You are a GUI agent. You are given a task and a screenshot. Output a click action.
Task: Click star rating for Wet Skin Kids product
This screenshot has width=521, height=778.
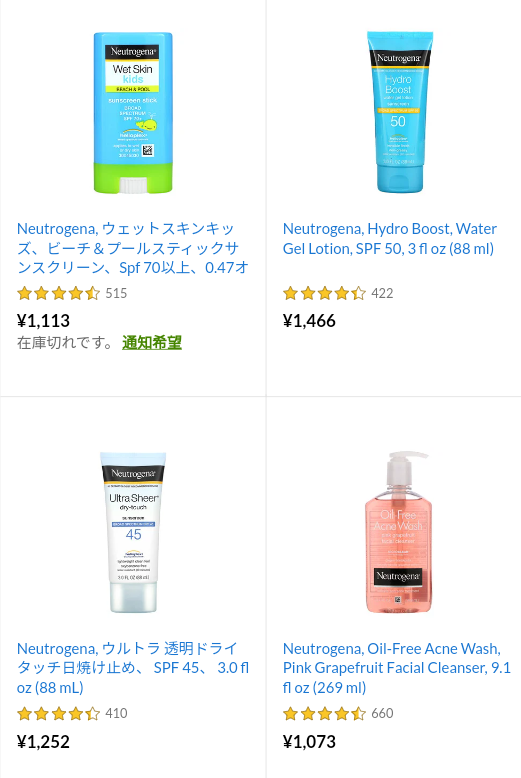coord(59,293)
